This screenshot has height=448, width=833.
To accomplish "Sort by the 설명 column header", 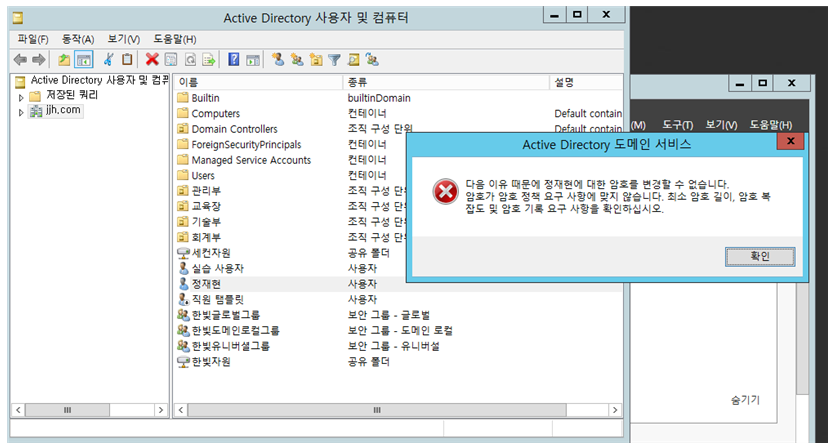I will pos(586,82).
